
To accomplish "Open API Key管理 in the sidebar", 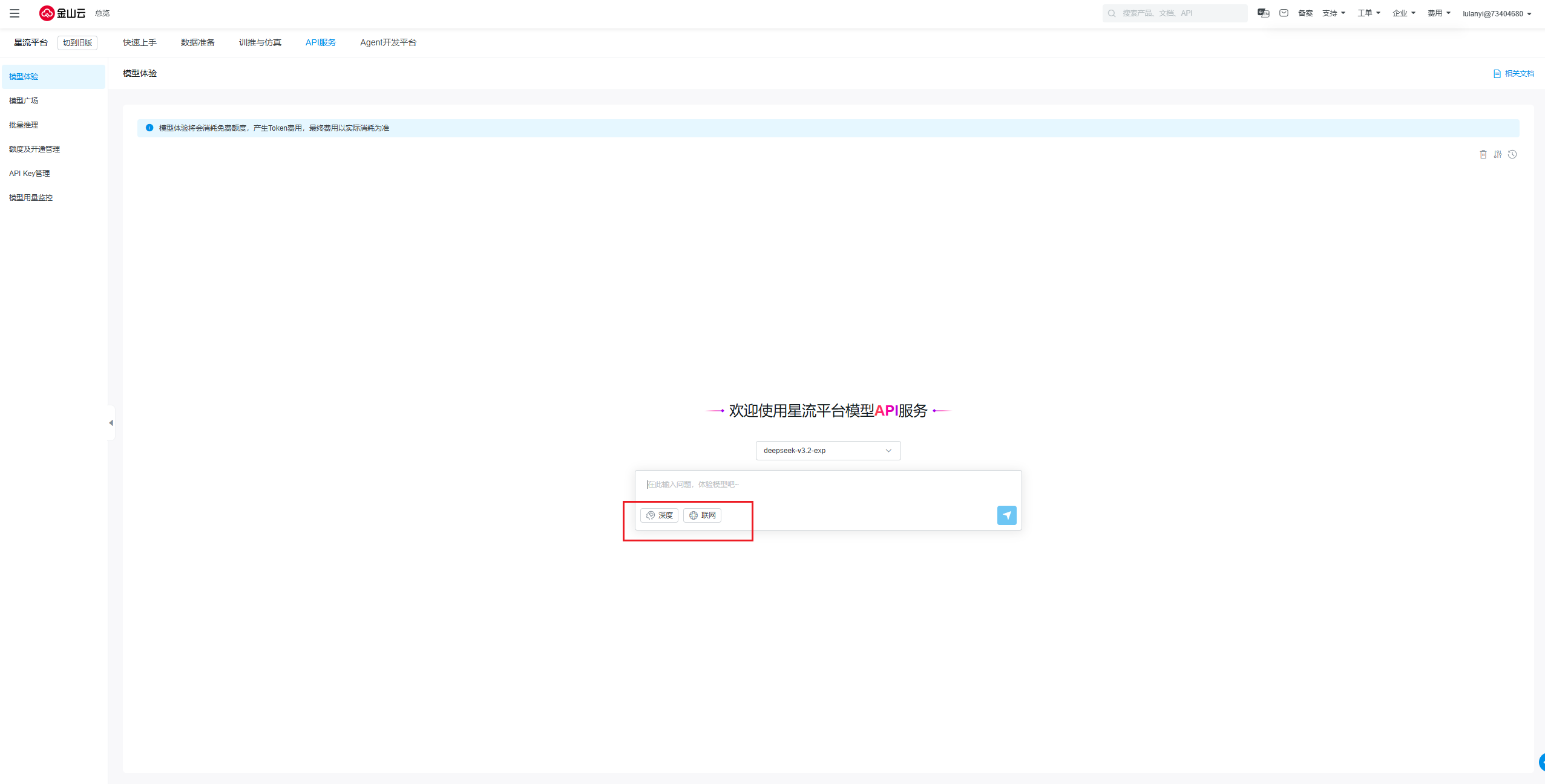I will (x=29, y=173).
